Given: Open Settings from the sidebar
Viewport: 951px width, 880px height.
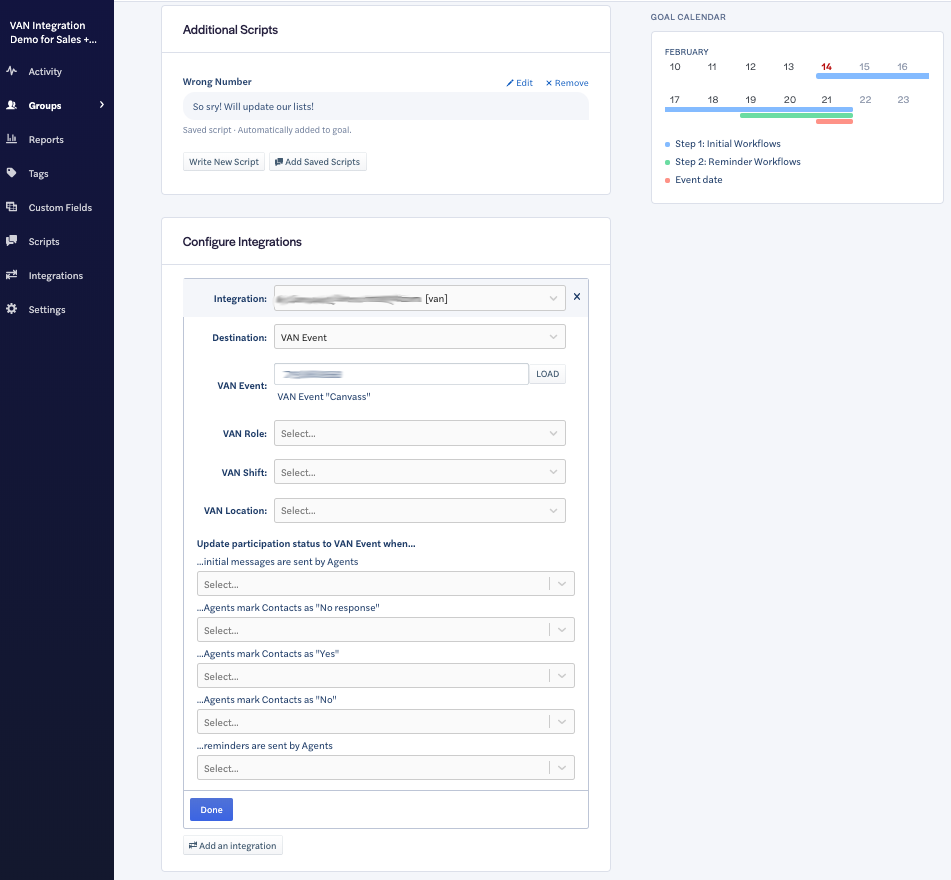Looking at the screenshot, I should pyautogui.click(x=47, y=309).
